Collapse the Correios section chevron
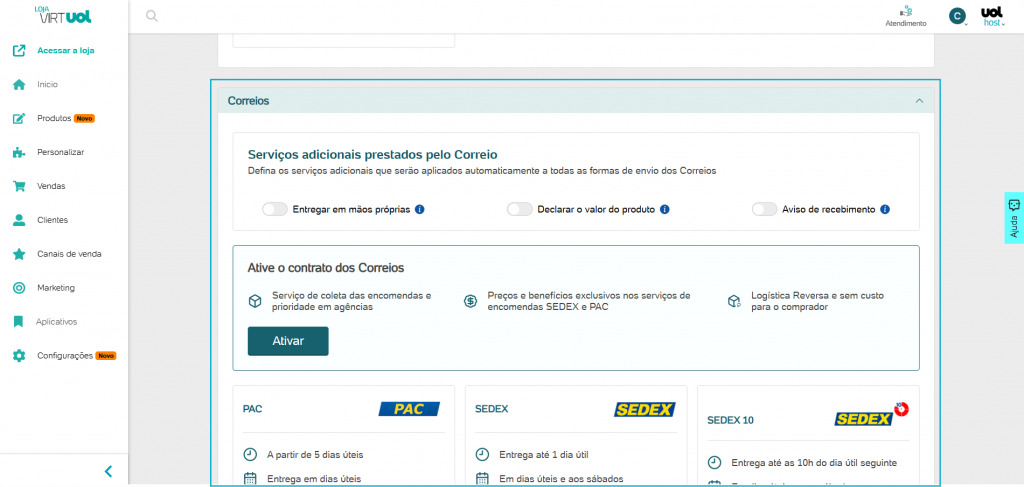1024x487 pixels. 918,101
